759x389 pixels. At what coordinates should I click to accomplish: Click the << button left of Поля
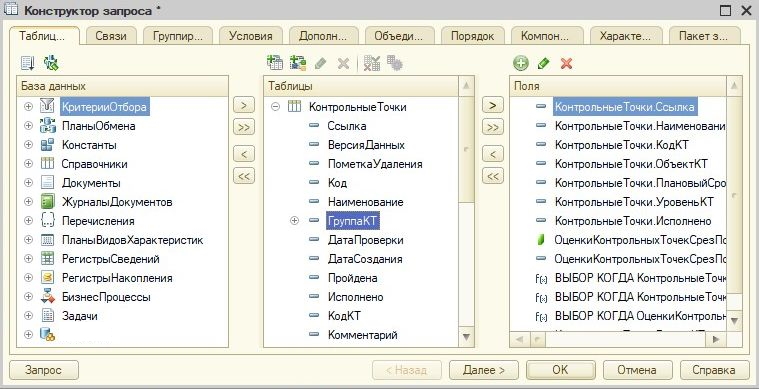[493, 176]
